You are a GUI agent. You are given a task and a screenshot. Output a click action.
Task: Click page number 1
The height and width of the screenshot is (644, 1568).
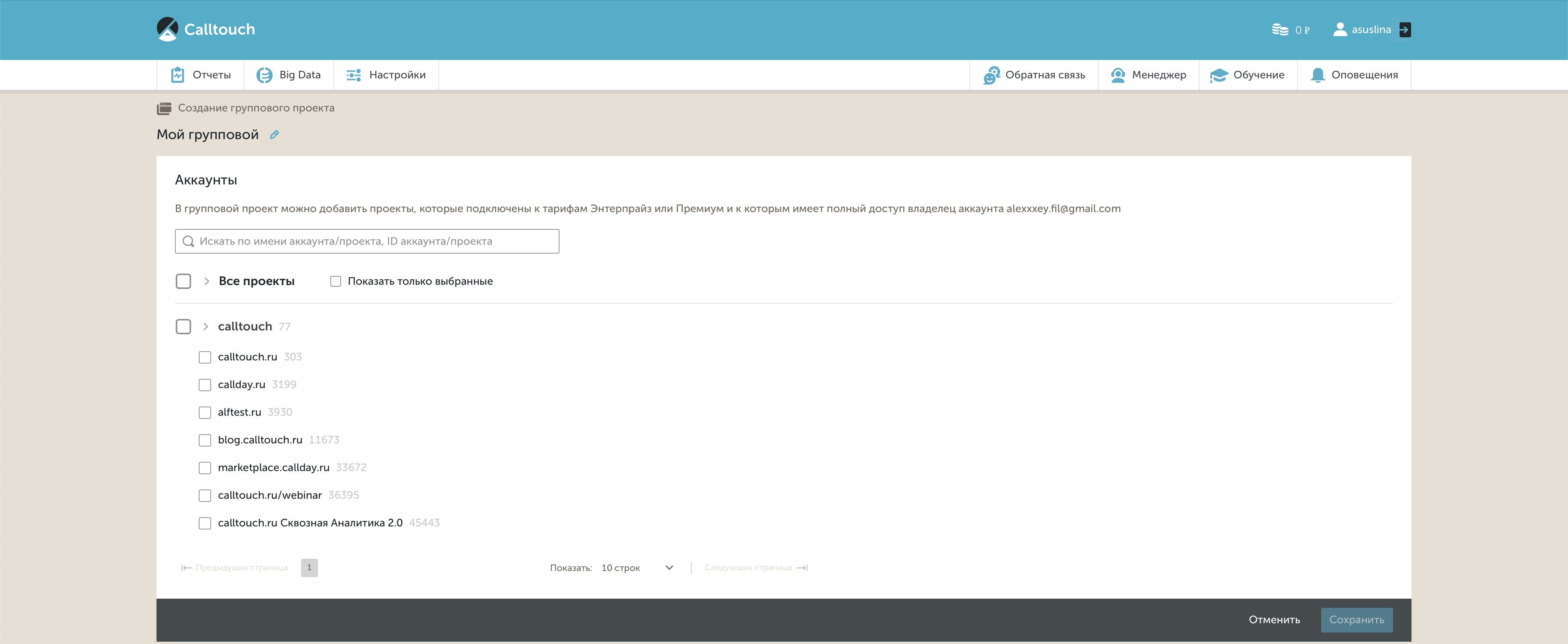[x=309, y=568]
